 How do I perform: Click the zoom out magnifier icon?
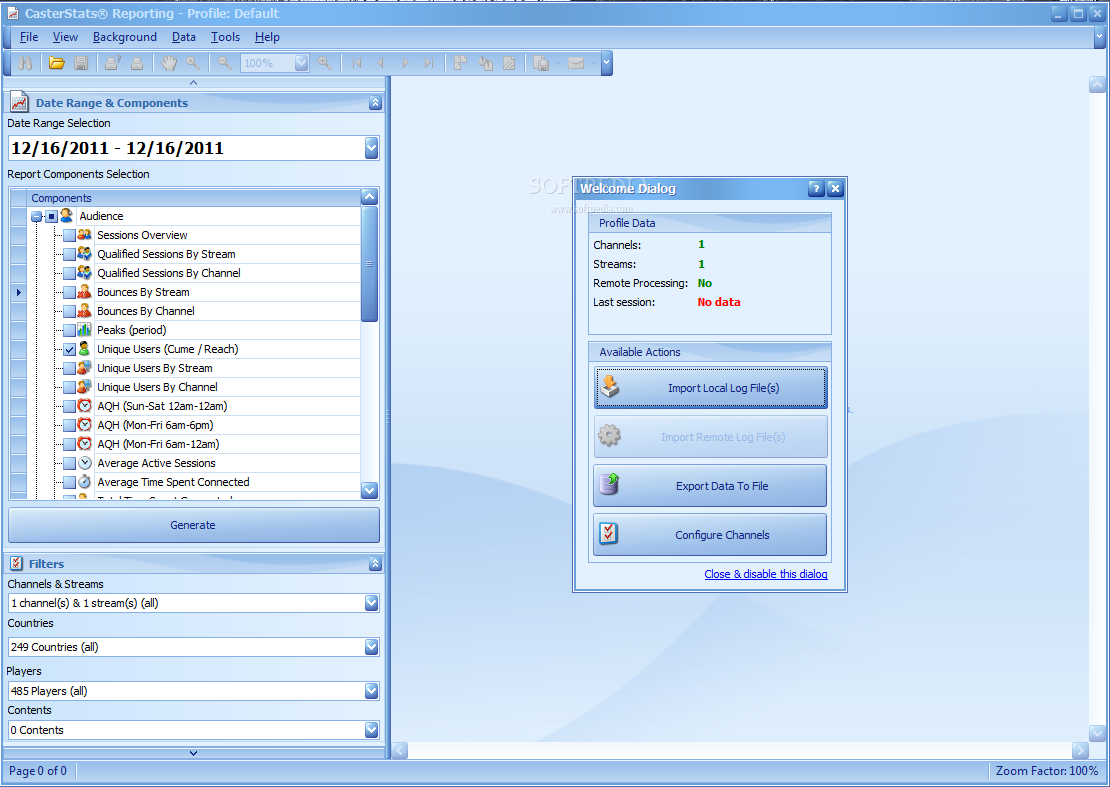[224, 63]
